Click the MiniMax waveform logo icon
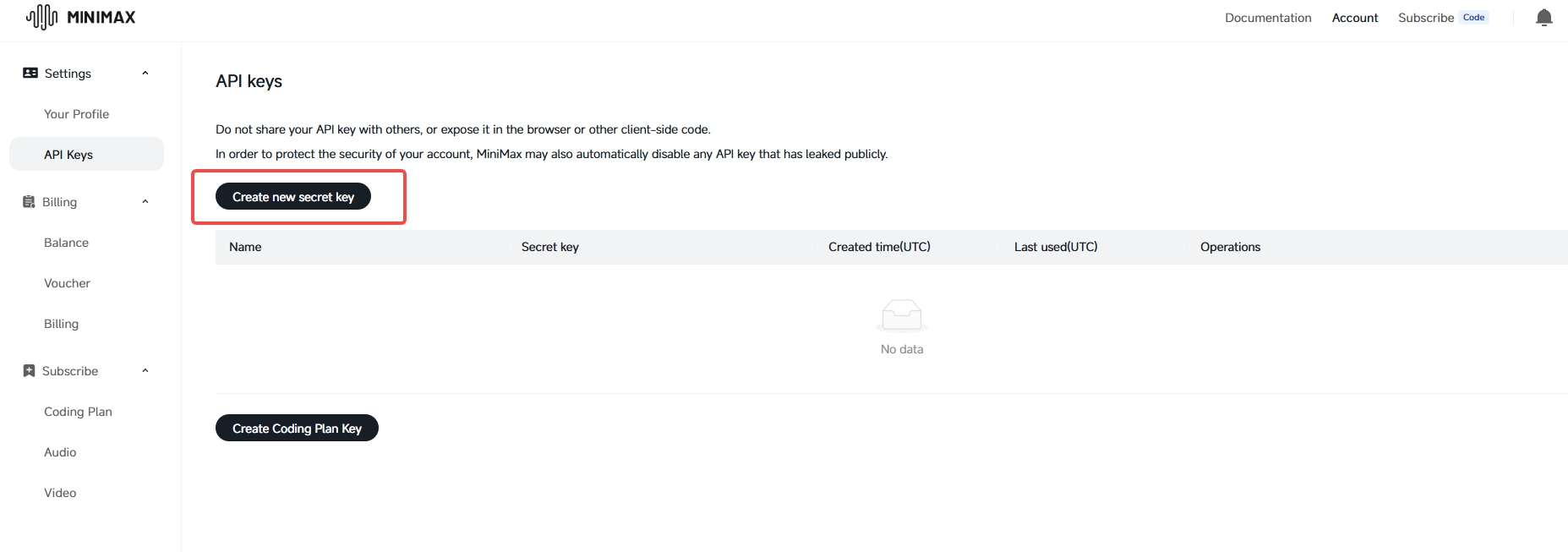Screen dimensions: 1568x552 click(41, 17)
